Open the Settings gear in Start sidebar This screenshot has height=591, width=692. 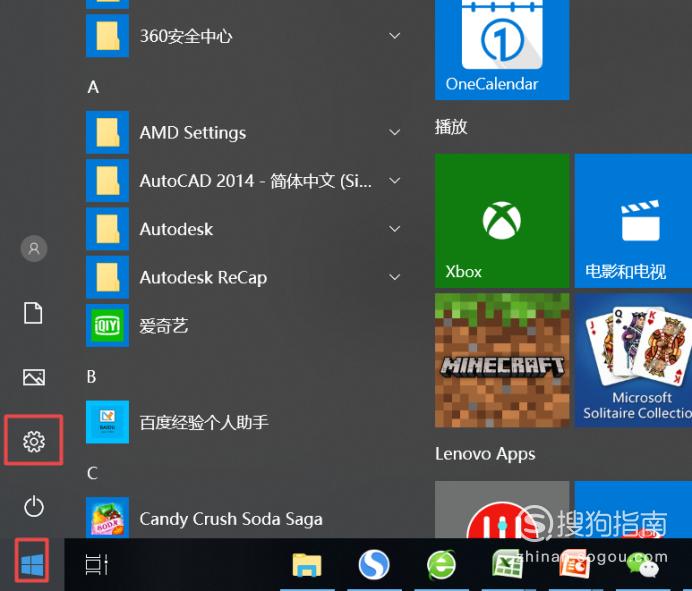pyautogui.click(x=34, y=441)
